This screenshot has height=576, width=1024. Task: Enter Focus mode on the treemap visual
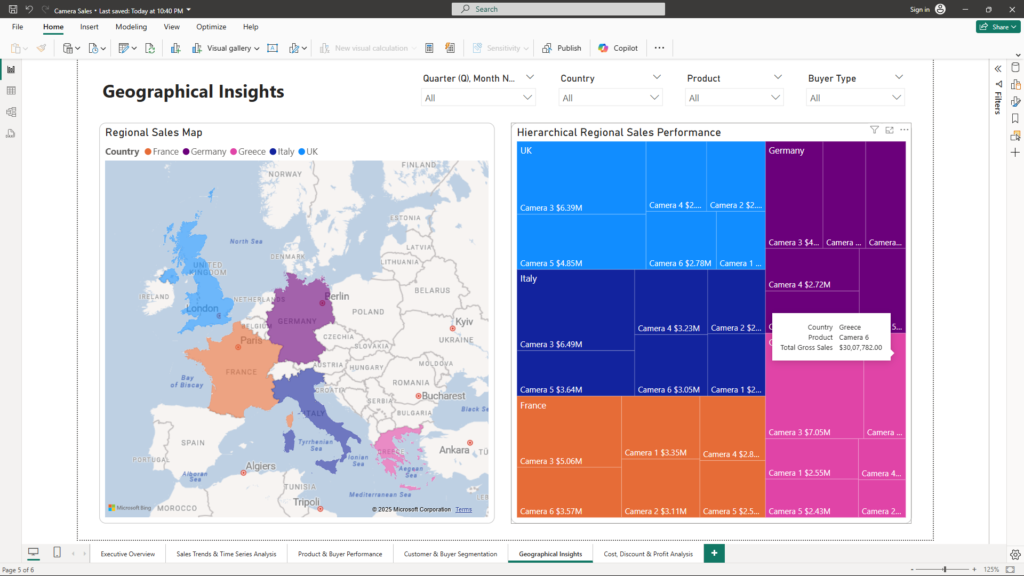889,130
